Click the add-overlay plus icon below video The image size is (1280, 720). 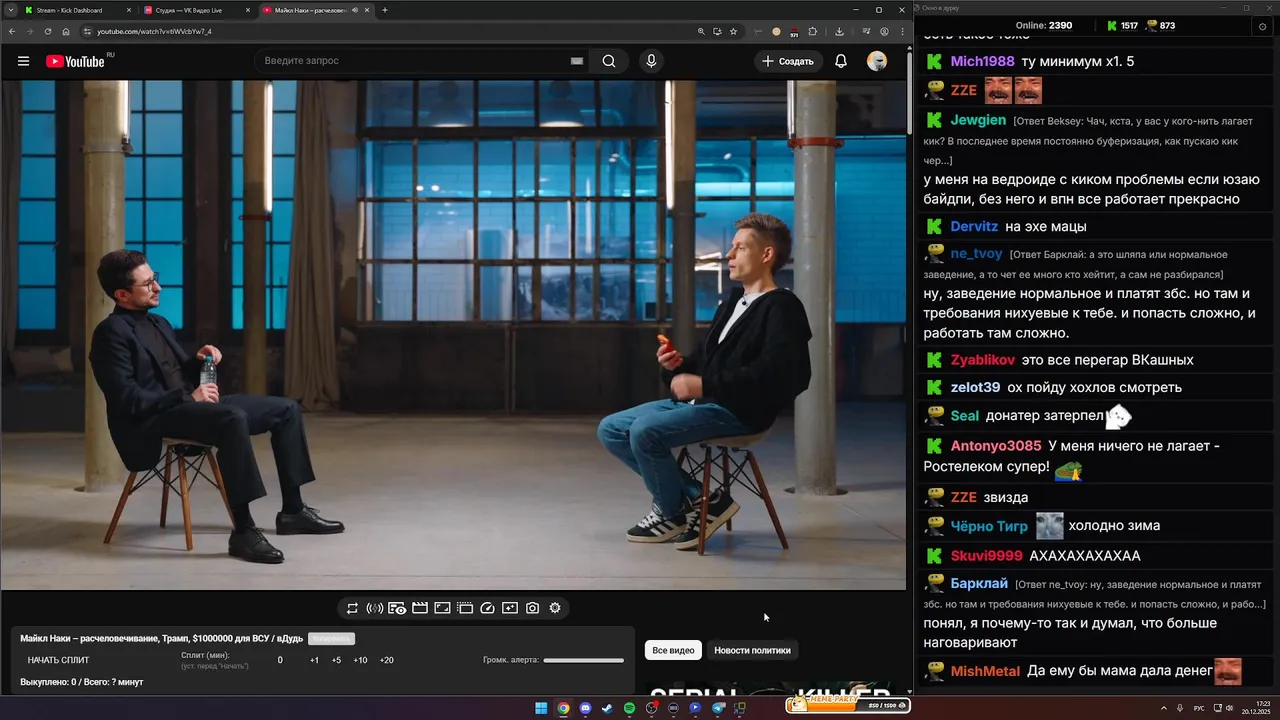point(510,608)
